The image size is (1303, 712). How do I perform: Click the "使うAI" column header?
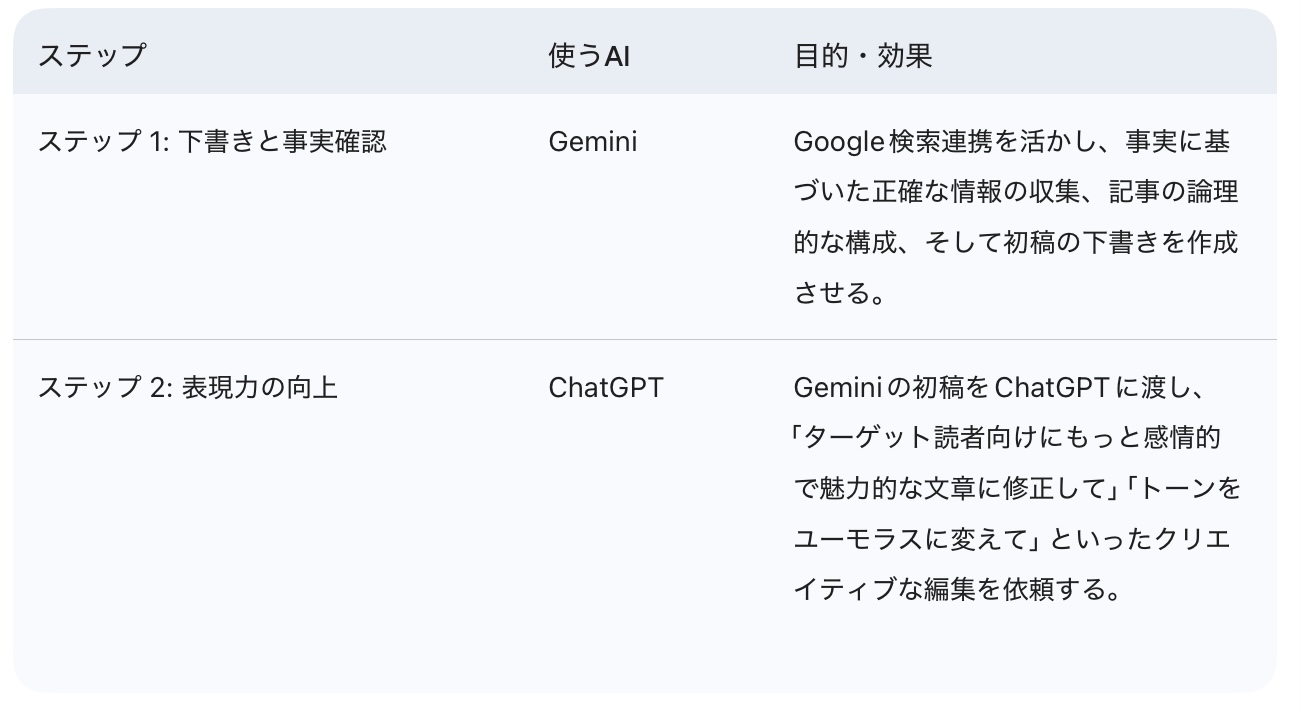(589, 56)
